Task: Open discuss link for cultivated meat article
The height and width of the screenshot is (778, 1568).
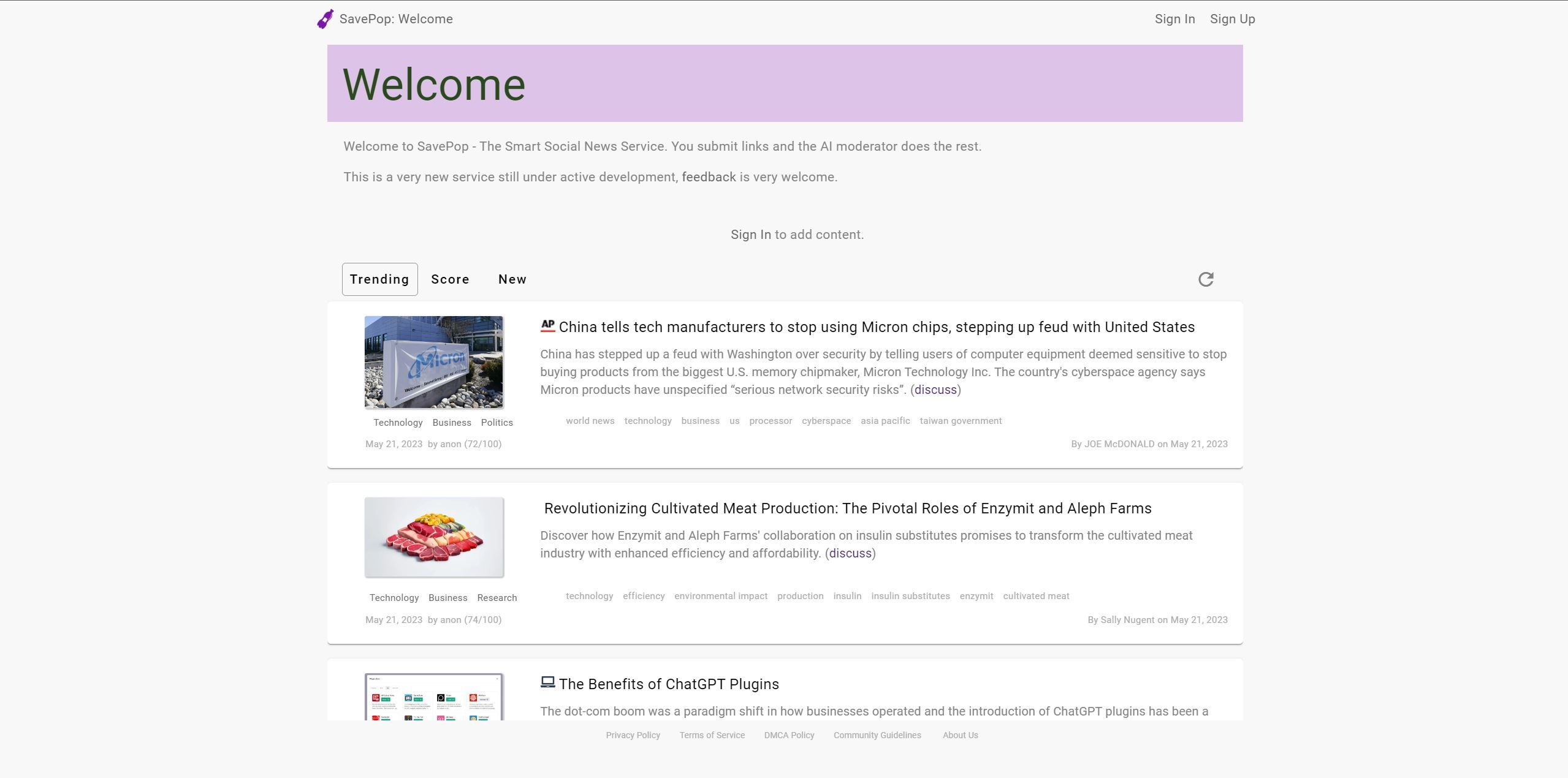Action: (x=850, y=553)
